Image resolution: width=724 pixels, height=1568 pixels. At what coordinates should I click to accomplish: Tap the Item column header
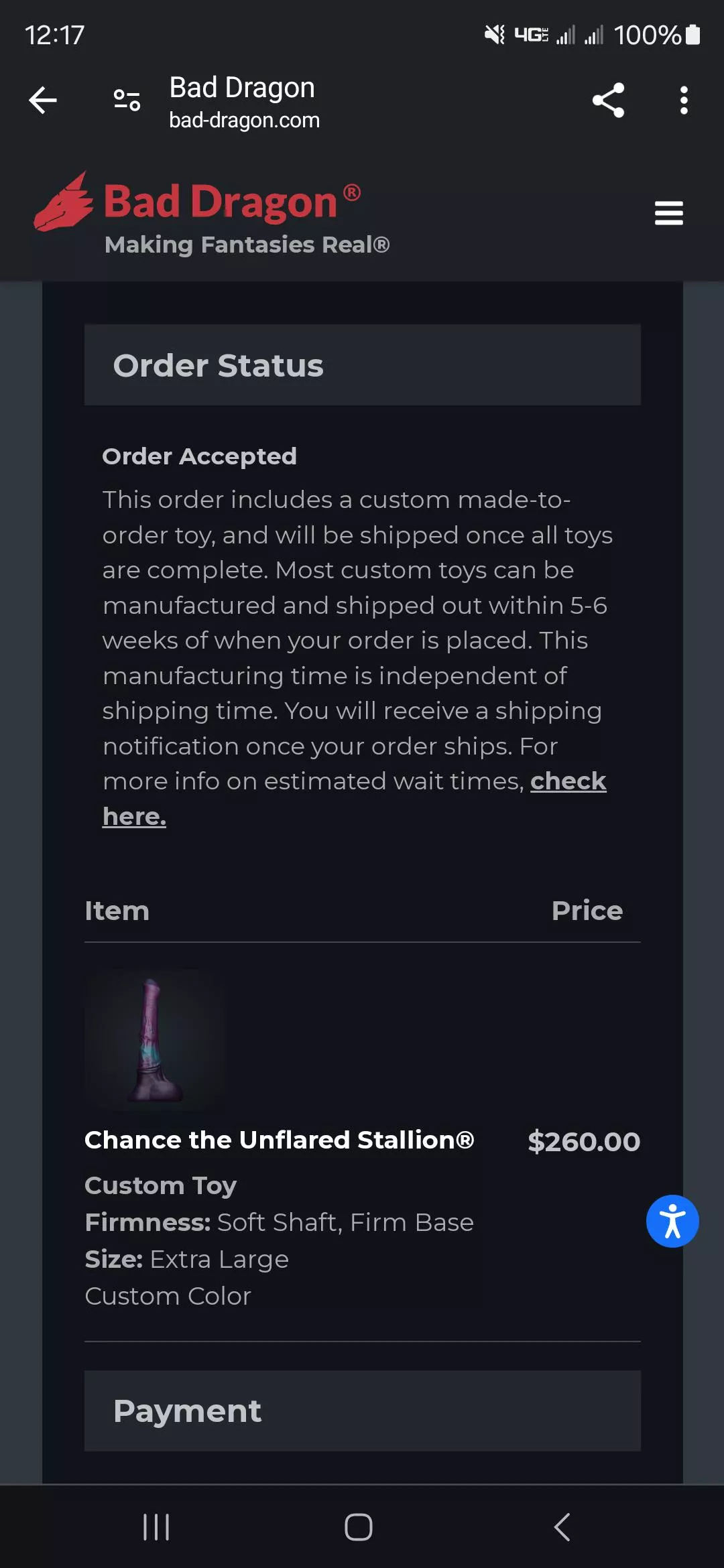(117, 910)
